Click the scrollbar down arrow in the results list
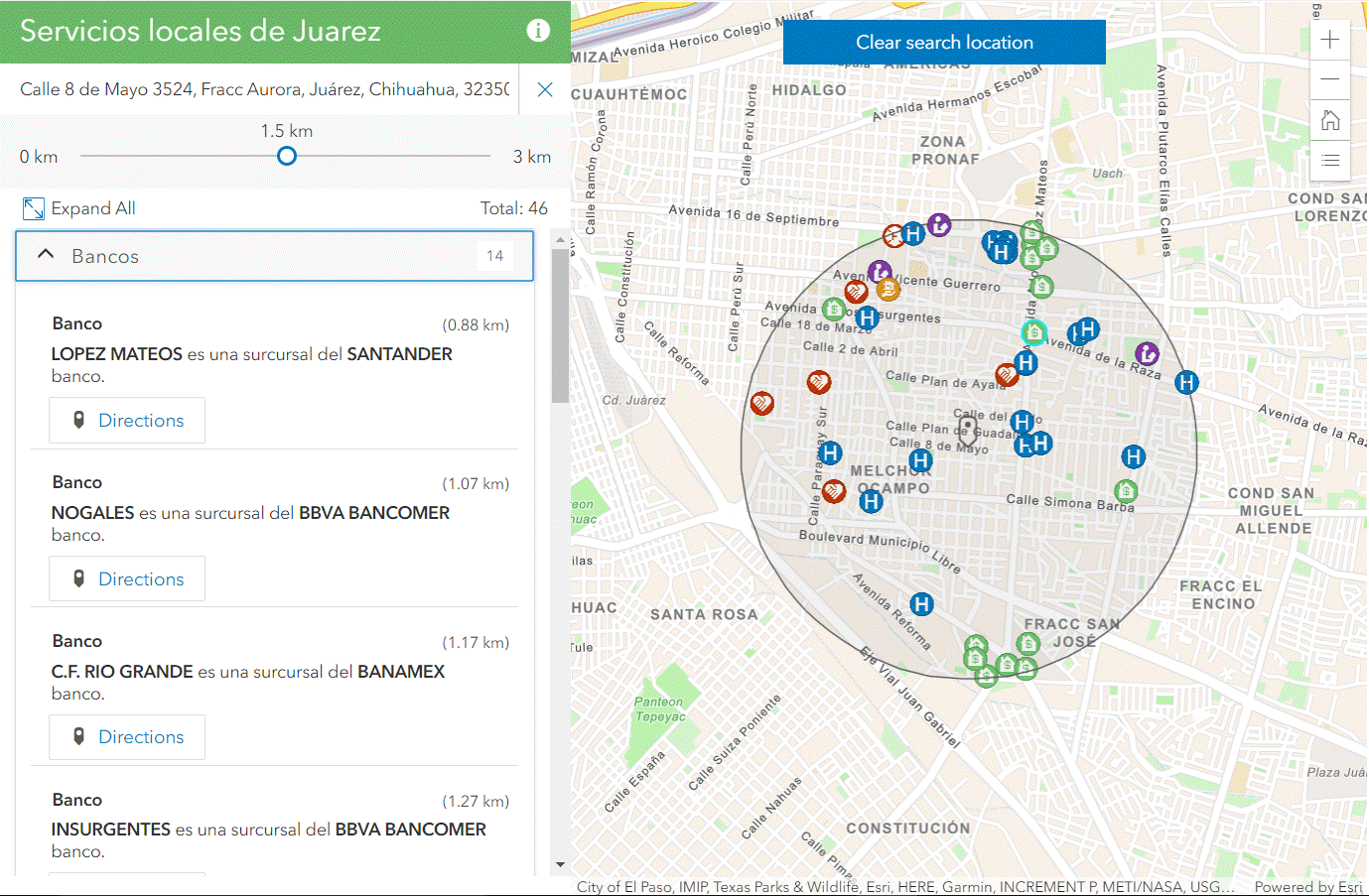The width and height of the screenshot is (1369, 896). point(559,863)
